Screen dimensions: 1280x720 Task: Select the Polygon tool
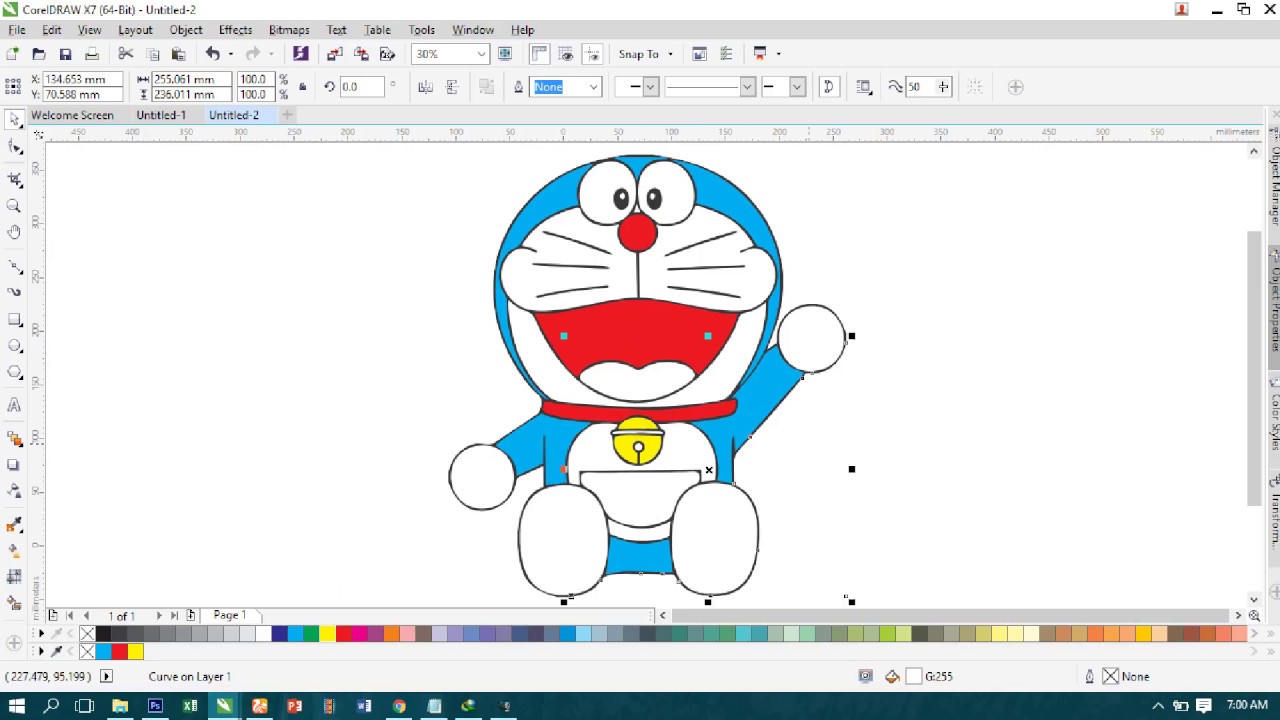point(14,372)
